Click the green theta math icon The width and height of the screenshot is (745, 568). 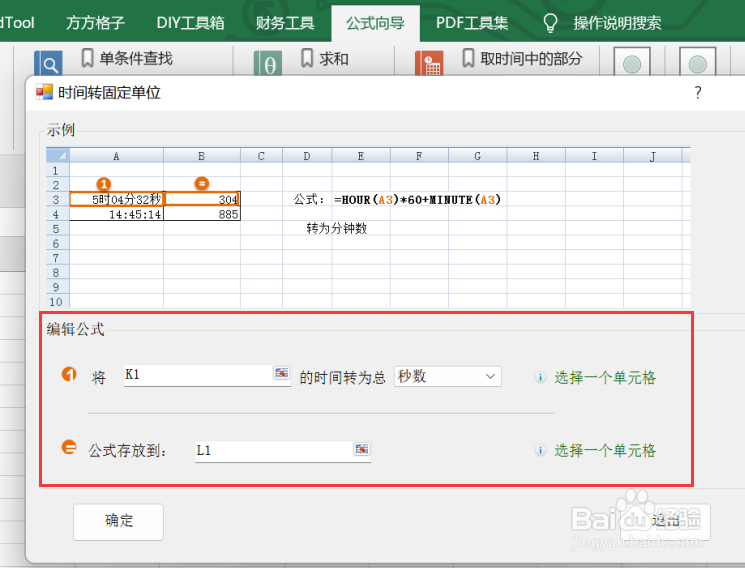267,63
